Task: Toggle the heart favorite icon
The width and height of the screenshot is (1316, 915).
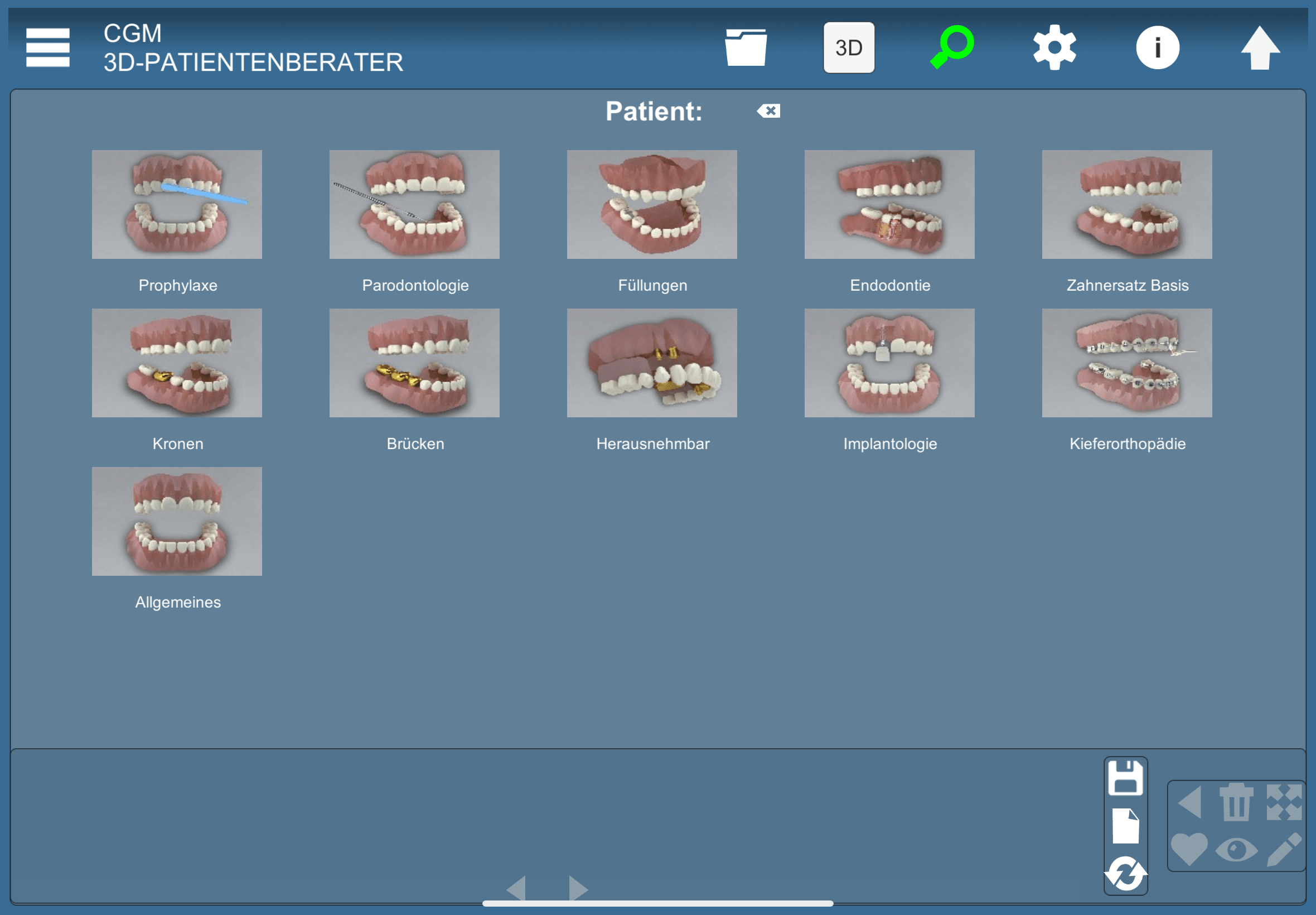Action: click(x=1189, y=849)
